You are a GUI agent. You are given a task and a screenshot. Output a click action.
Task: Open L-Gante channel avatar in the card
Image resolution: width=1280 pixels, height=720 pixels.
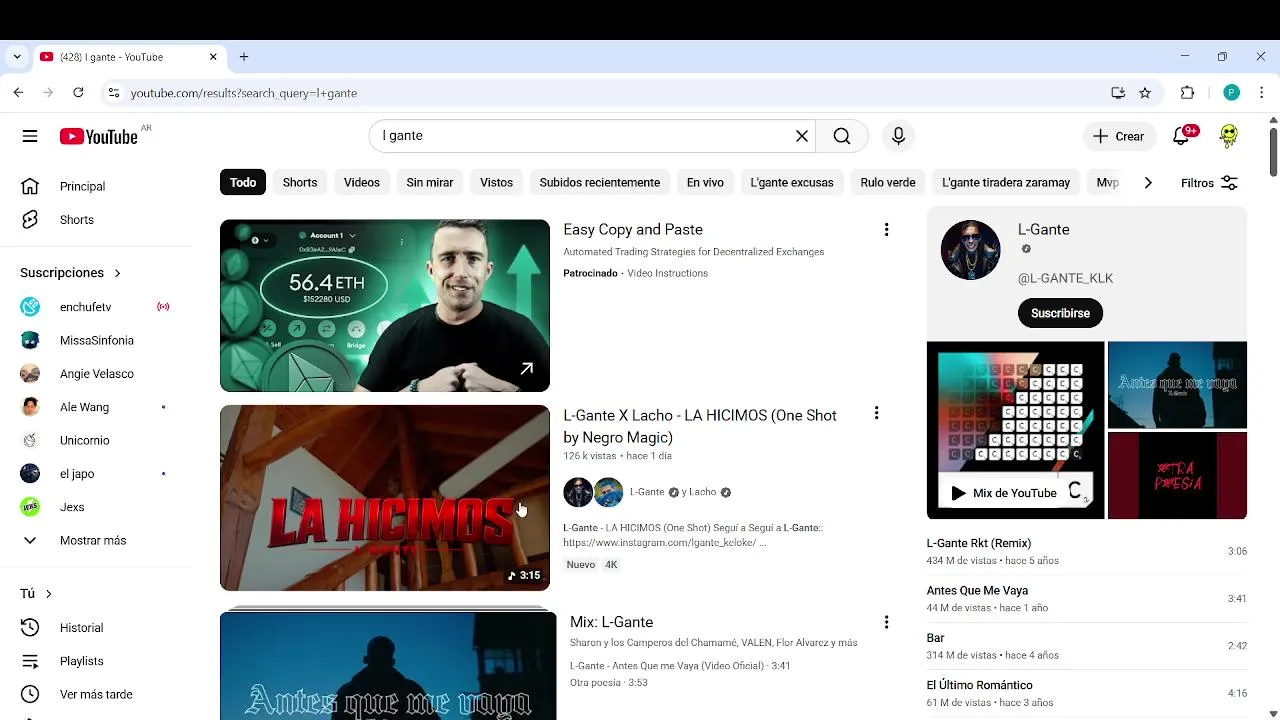(x=970, y=250)
